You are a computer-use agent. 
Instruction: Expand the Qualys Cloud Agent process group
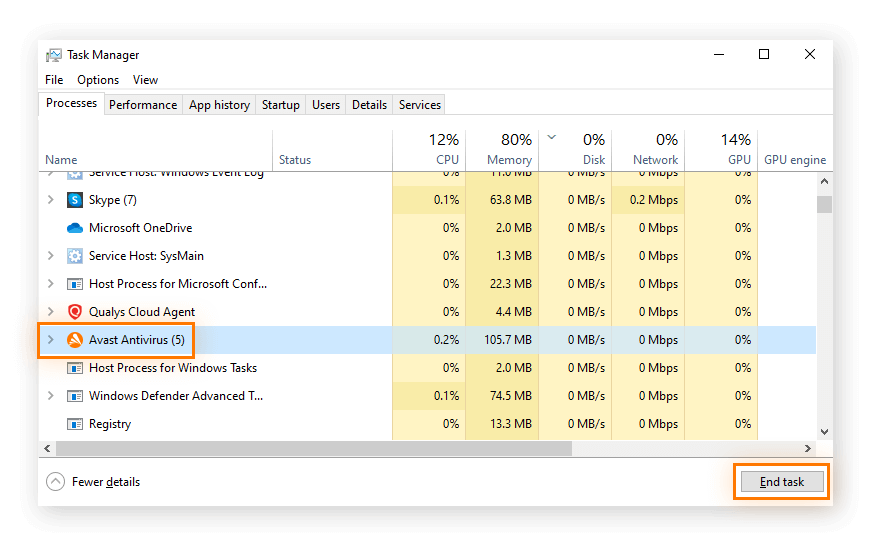51,312
